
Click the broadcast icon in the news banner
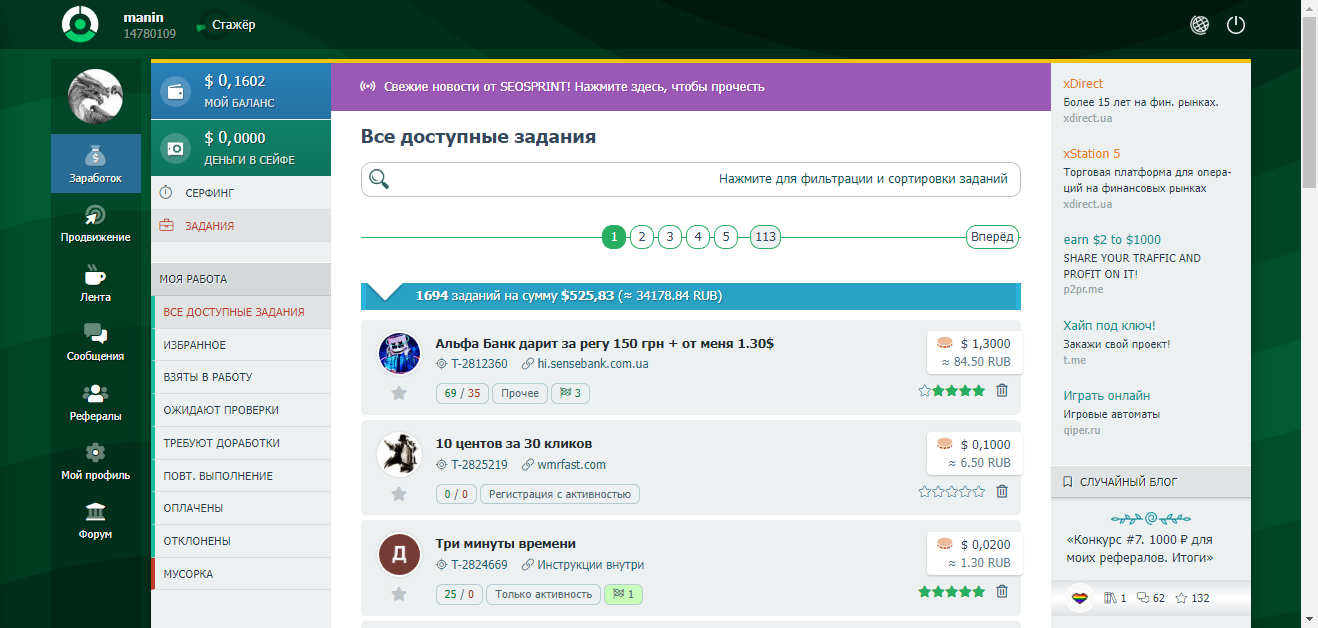pos(368,87)
